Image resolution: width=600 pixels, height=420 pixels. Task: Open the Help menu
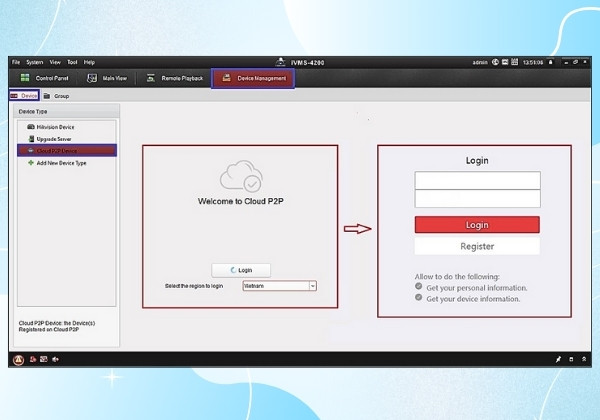pyautogui.click(x=89, y=62)
